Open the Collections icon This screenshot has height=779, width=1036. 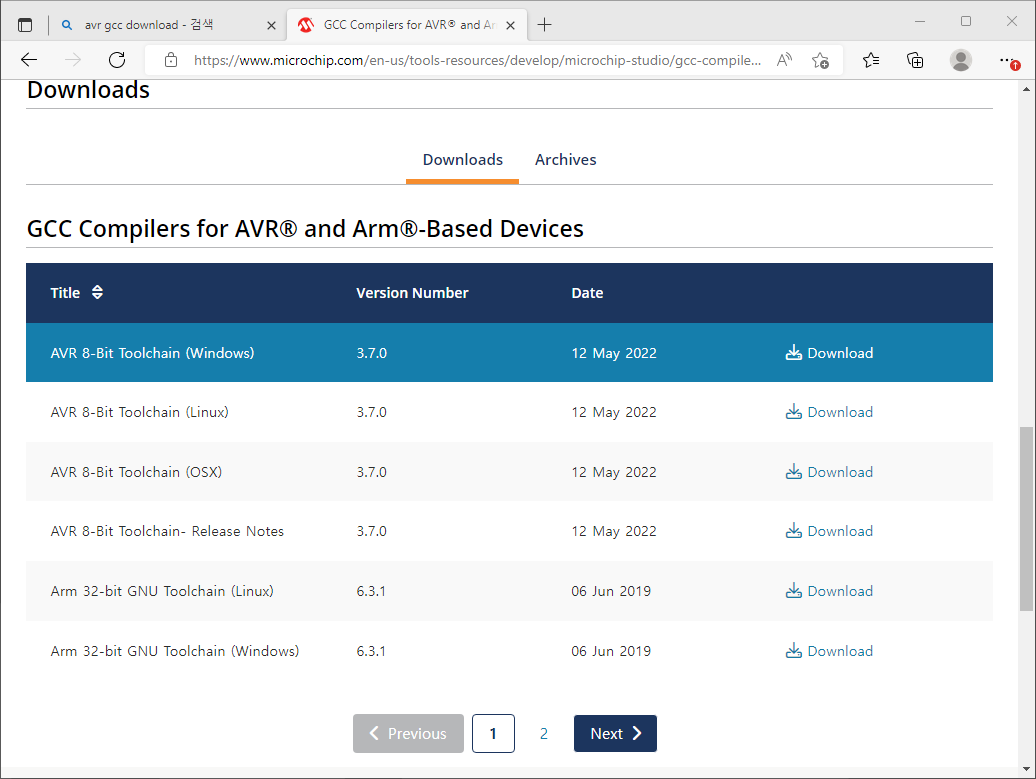(x=915, y=60)
